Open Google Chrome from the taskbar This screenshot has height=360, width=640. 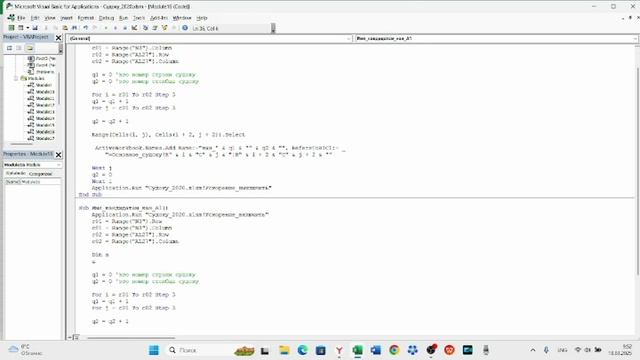(x=394, y=350)
